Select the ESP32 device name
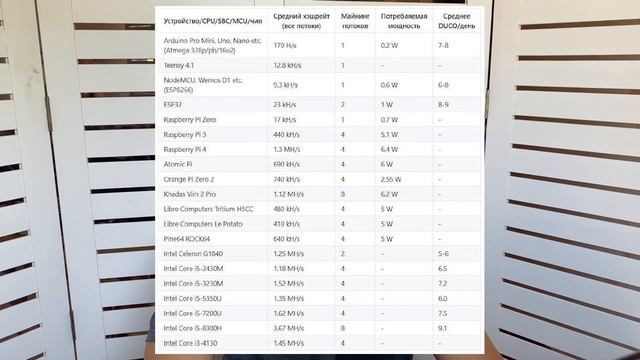Viewport: 640px width, 360px height. 172,104
